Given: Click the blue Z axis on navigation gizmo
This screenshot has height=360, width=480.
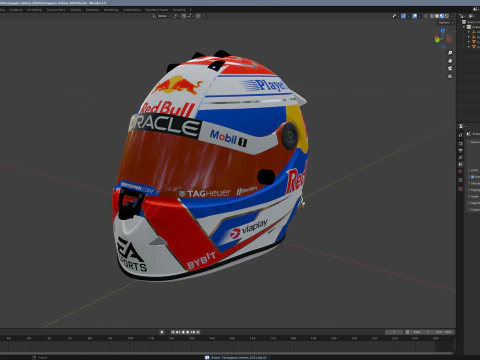Looking at the screenshot, I should (x=443, y=31).
